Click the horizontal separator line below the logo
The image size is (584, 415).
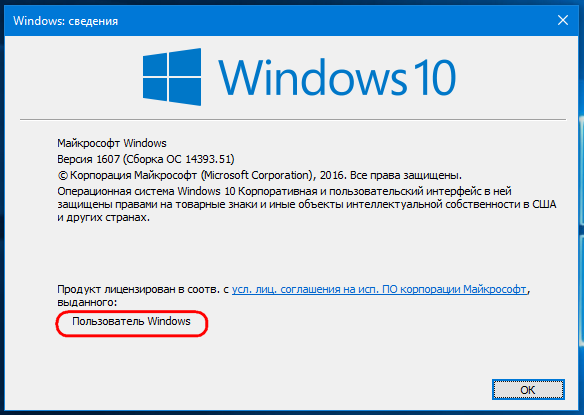click(293, 120)
